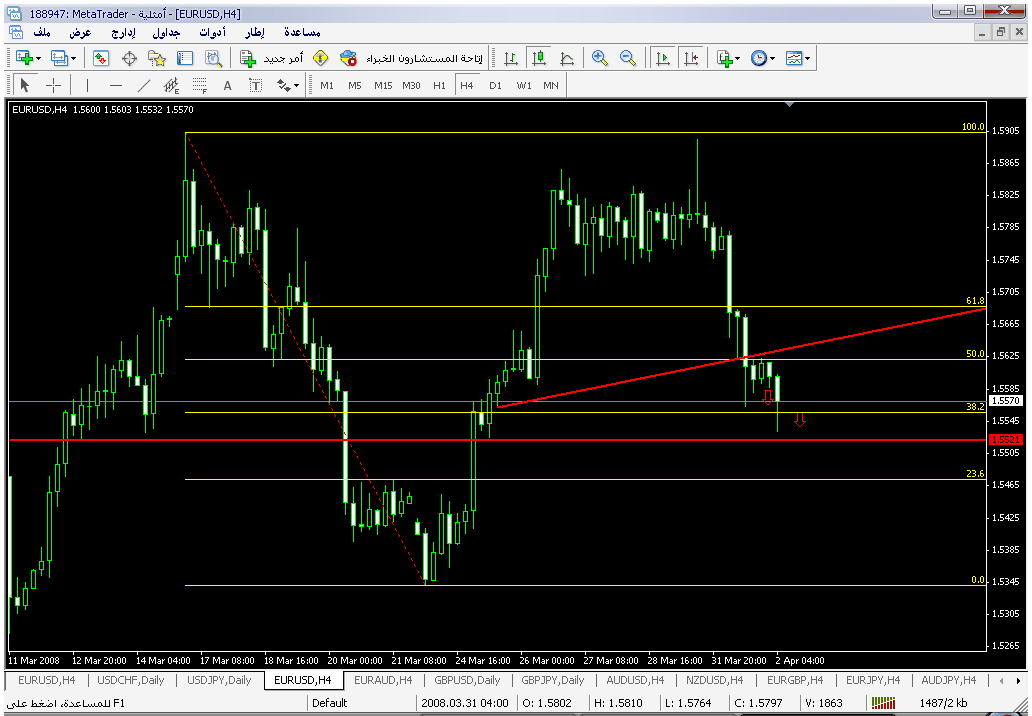Open the new chart dropdown arrow
The height and width of the screenshot is (716, 1032).
click(x=38, y=59)
